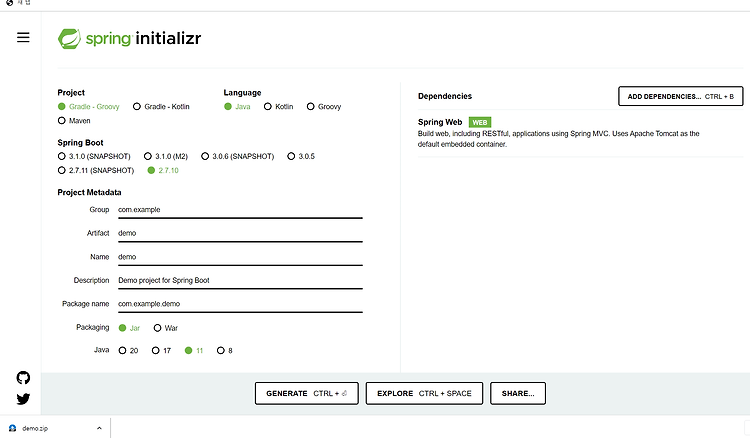This screenshot has width=750, height=438.
Task: Click the Spring Web description text
Action: coord(558,139)
